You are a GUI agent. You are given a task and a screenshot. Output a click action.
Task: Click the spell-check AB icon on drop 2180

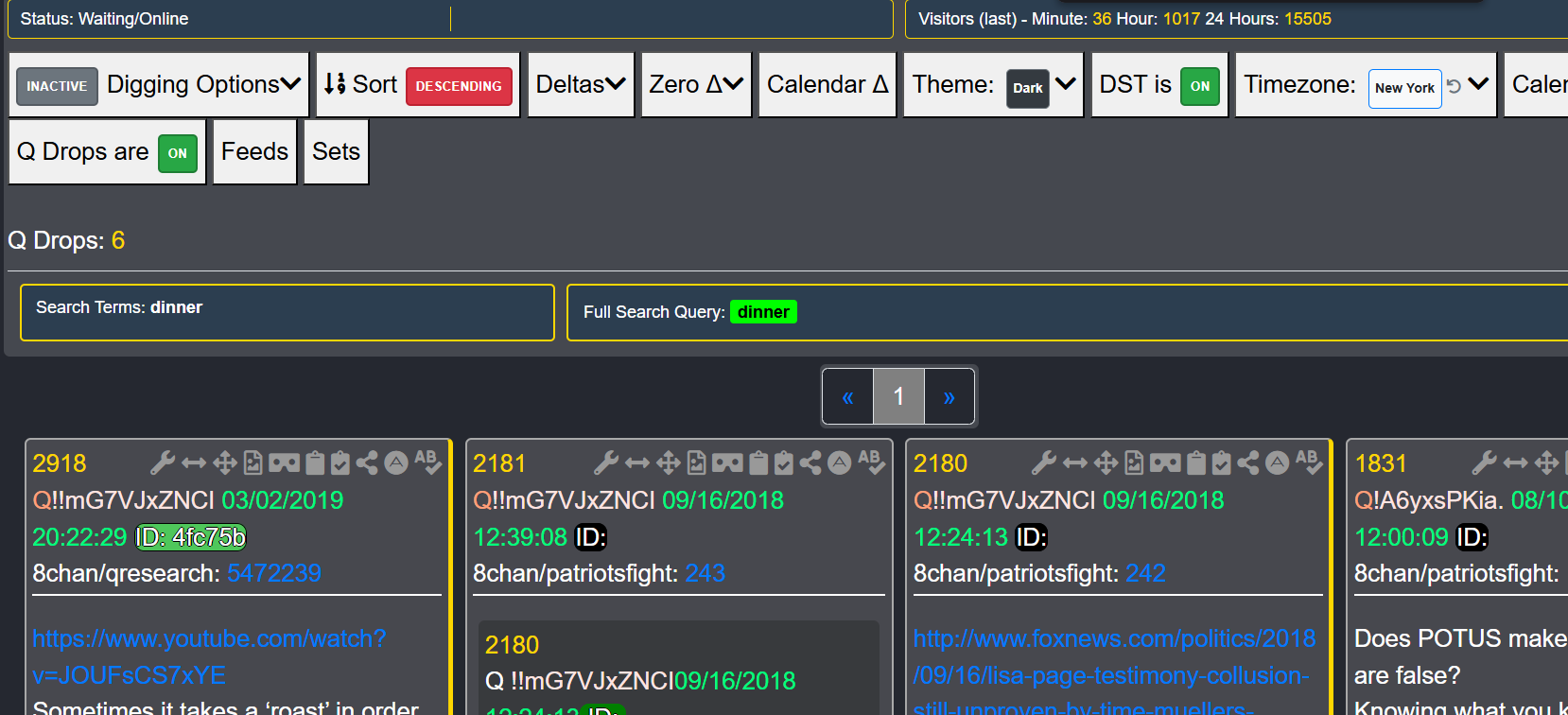[1307, 462]
